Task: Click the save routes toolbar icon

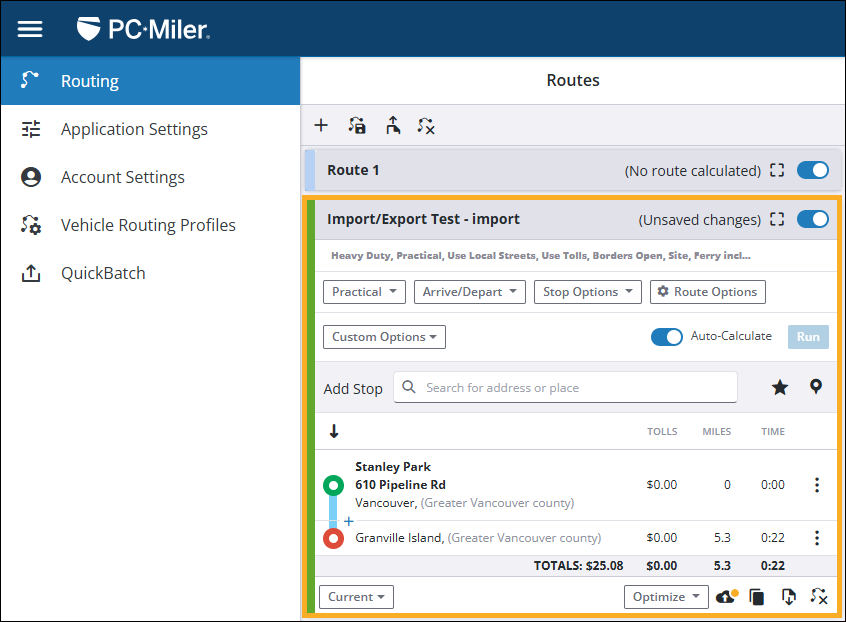Action: (357, 125)
